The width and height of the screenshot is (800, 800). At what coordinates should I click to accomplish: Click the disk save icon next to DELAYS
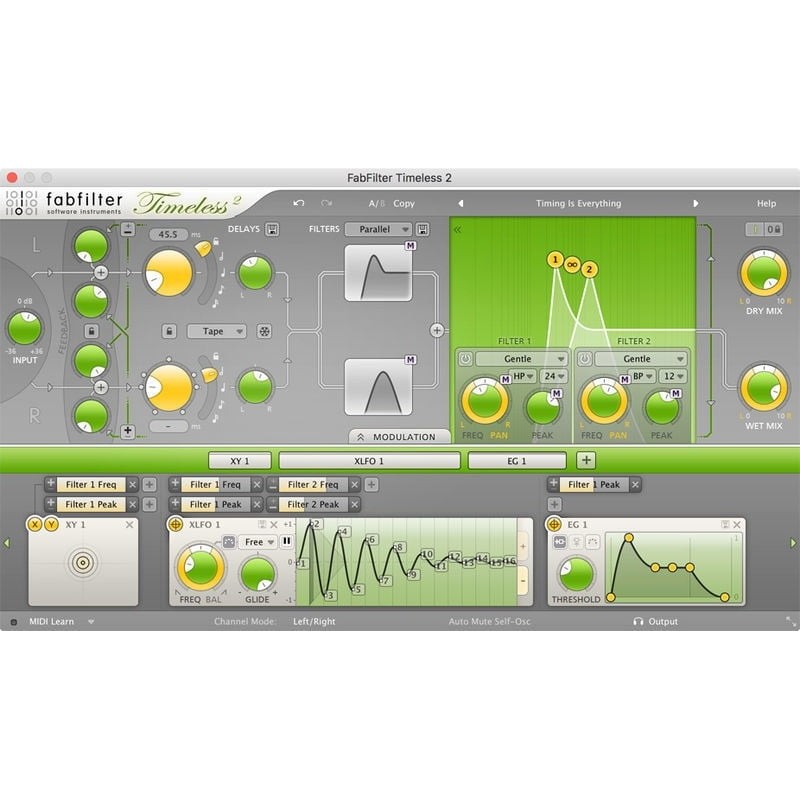pyautogui.click(x=273, y=229)
